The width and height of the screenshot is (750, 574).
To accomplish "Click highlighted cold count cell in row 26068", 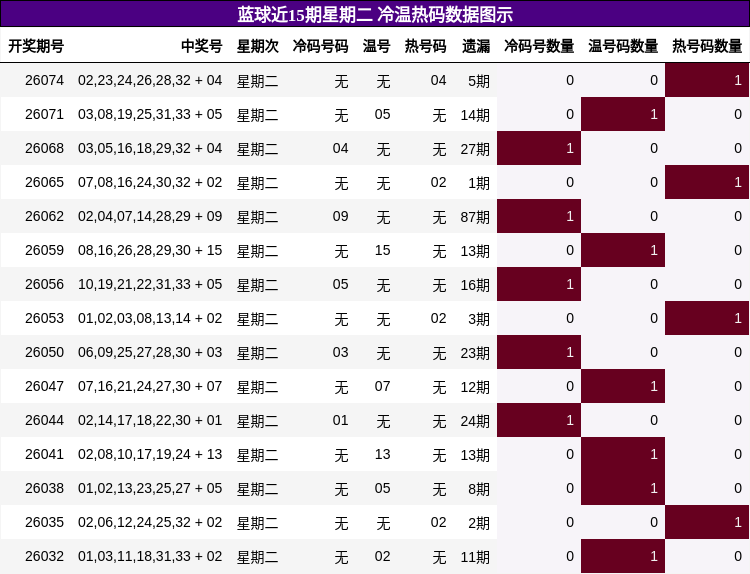I will click(539, 148).
